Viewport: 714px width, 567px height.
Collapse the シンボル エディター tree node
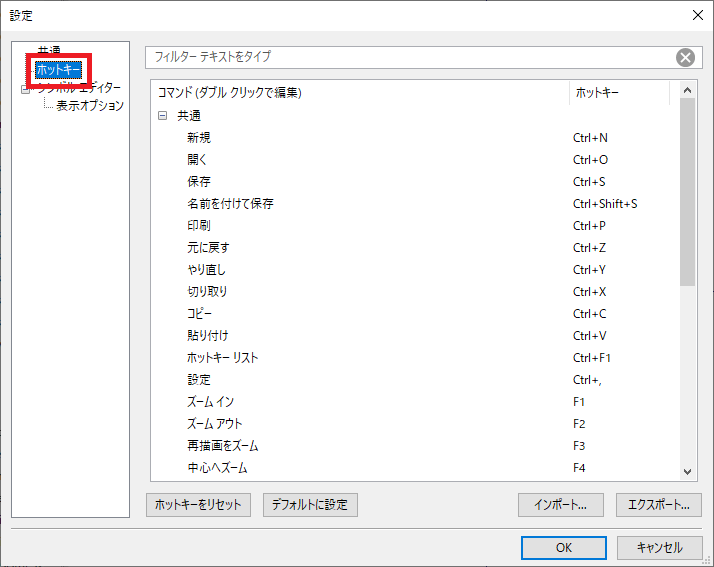tap(25, 89)
